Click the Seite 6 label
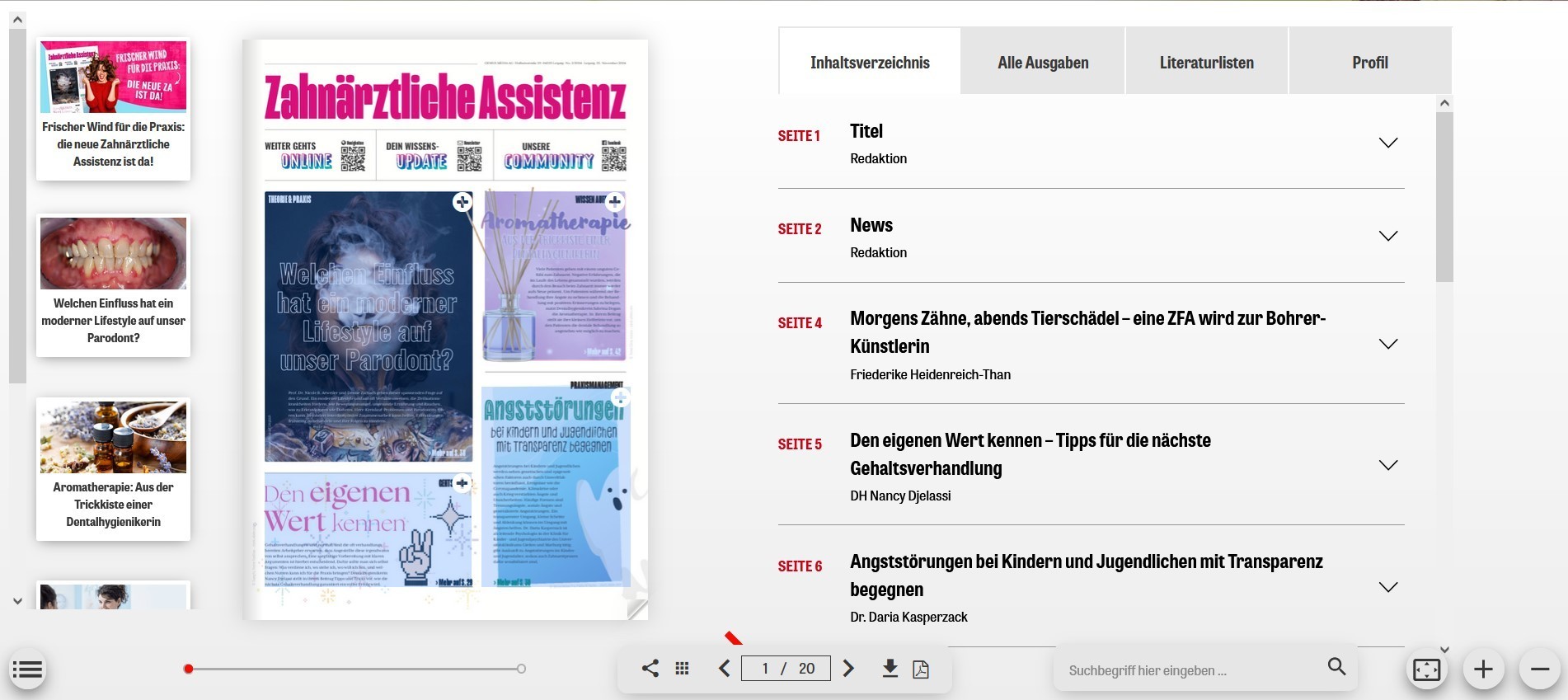The height and width of the screenshot is (700, 1568). pyautogui.click(x=800, y=566)
